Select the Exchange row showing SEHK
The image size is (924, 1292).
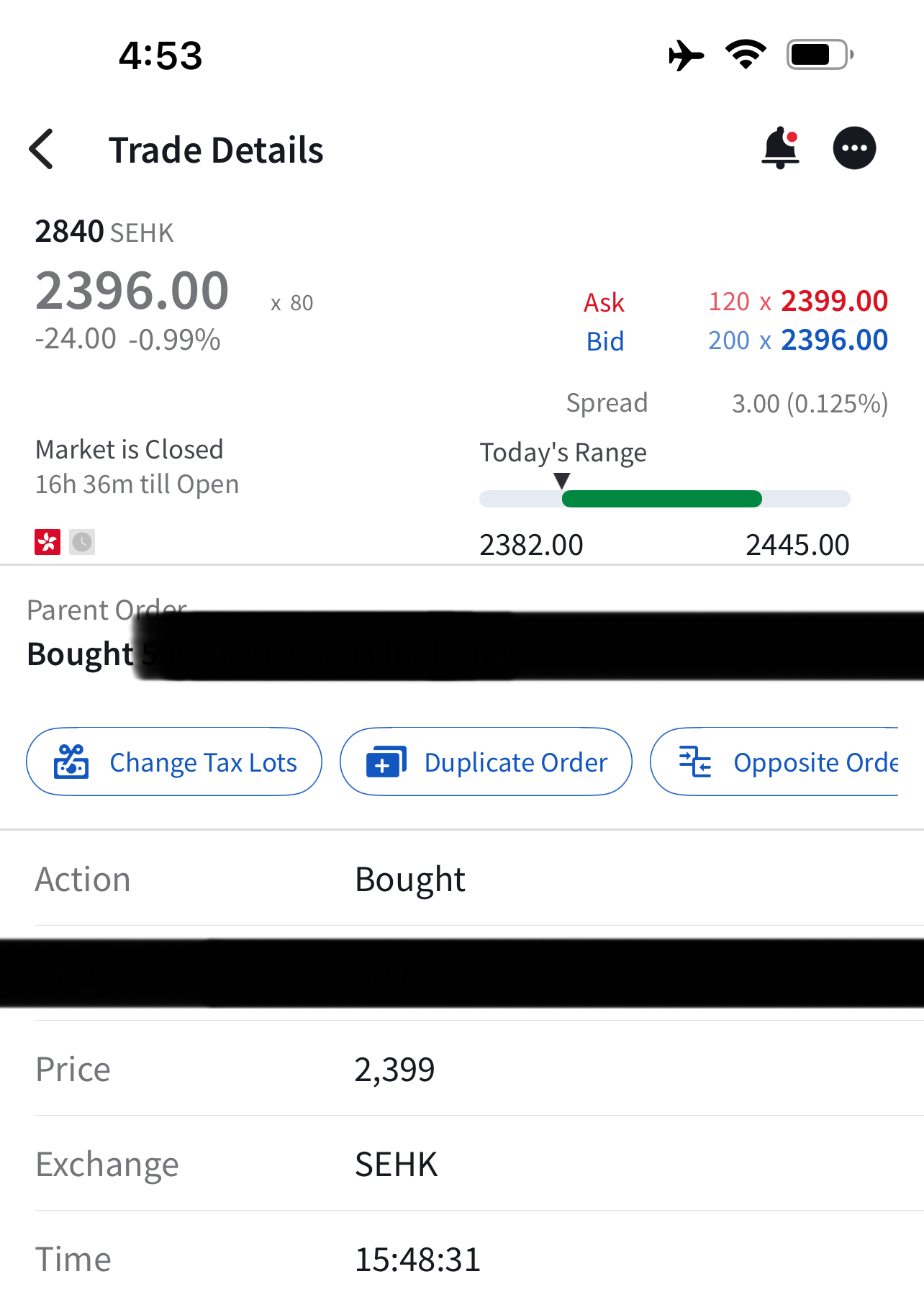[x=461, y=1164]
